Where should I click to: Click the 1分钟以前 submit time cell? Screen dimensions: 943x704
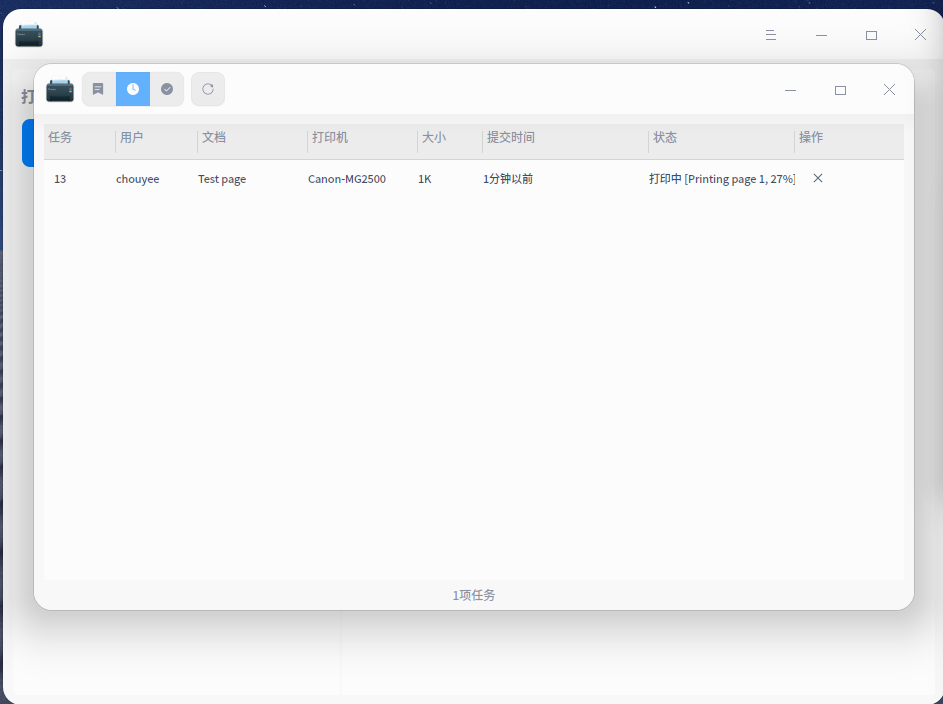508,179
